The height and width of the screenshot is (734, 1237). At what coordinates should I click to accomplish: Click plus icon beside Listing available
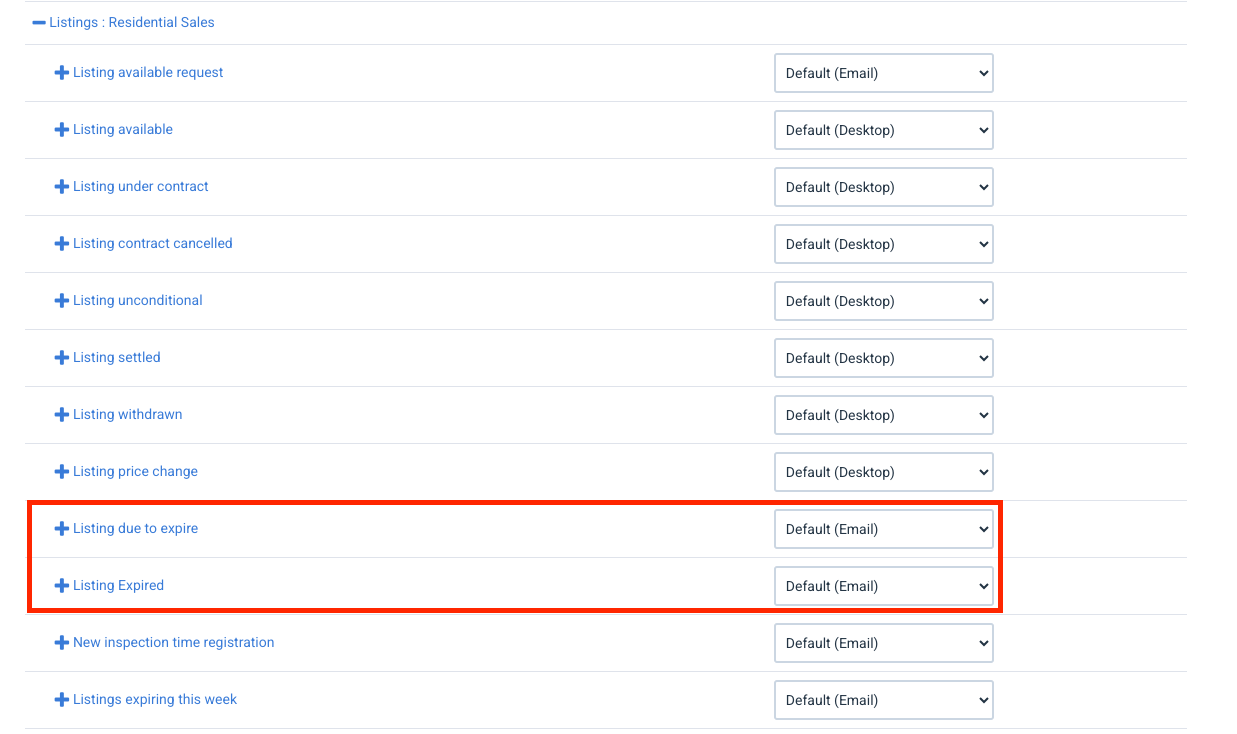click(x=61, y=130)
